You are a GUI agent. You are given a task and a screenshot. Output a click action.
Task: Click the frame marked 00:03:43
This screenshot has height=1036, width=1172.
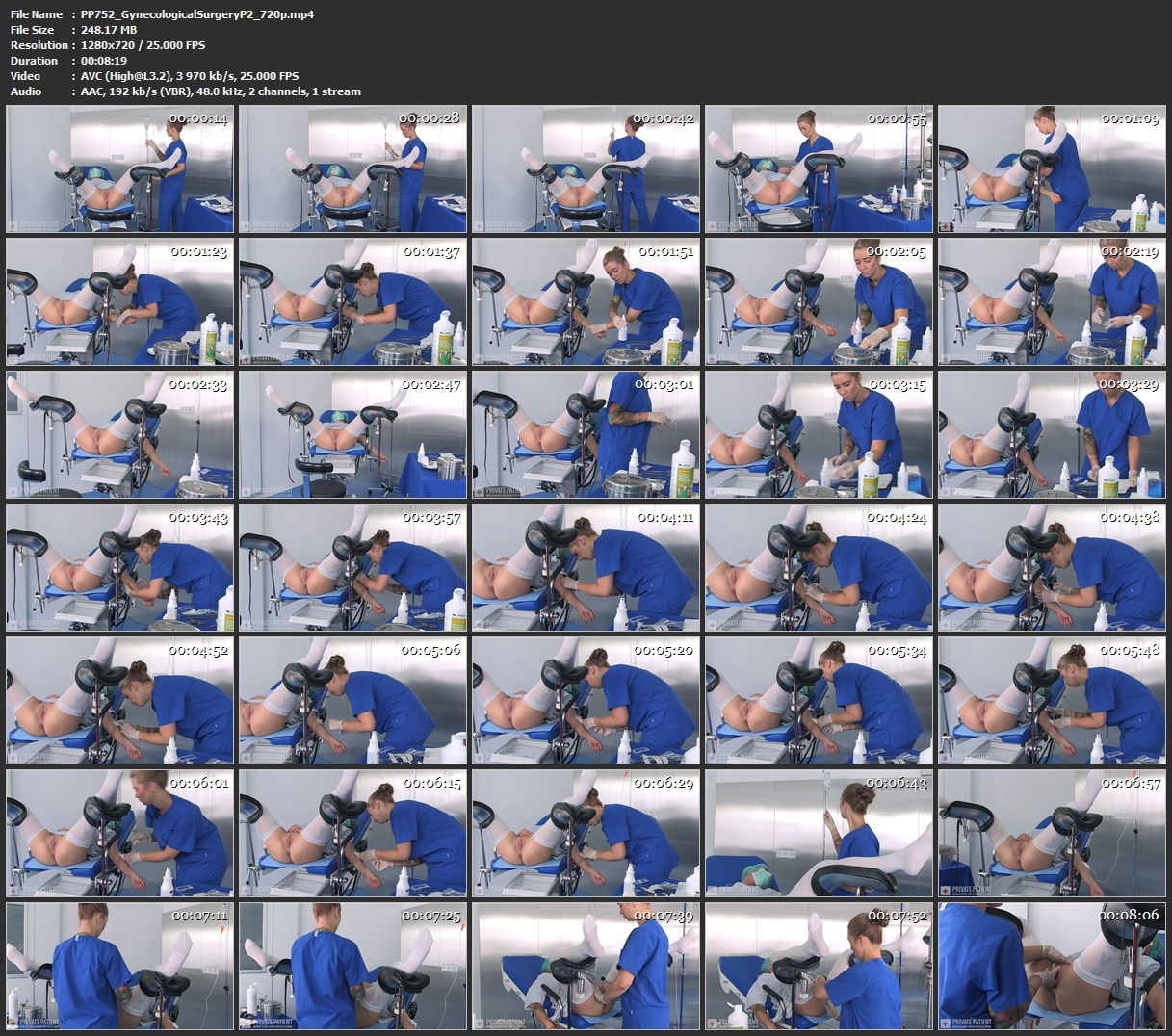pos(119,568)
